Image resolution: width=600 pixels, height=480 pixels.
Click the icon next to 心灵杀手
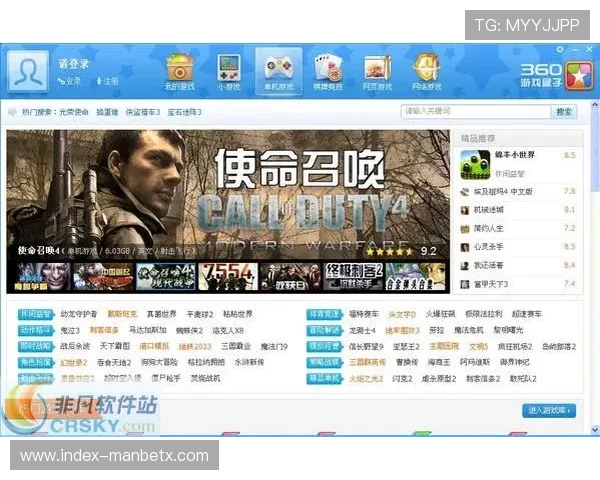tap(465, 247)
